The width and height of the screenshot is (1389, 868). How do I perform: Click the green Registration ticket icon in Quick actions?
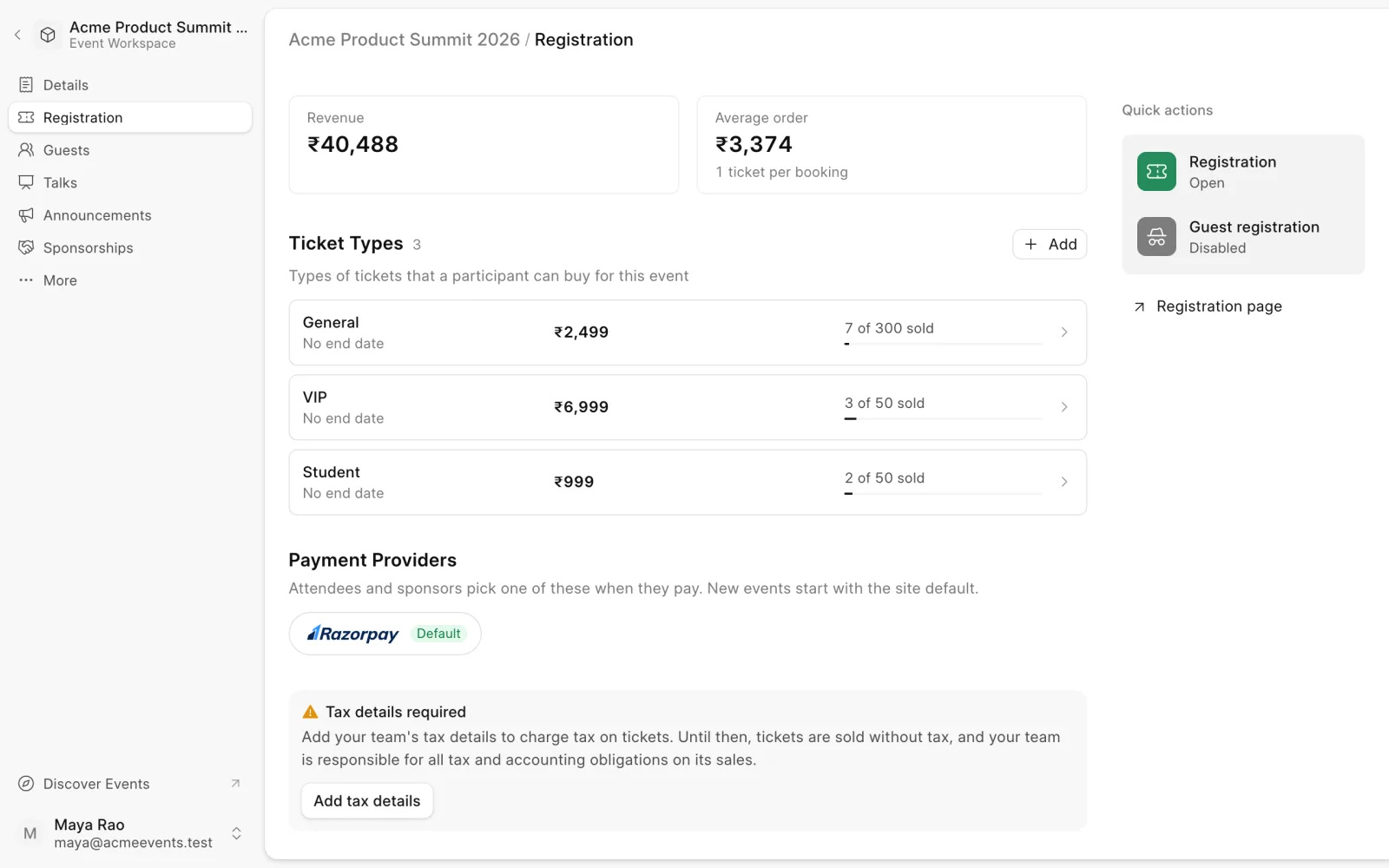(x=1156, y=172)
